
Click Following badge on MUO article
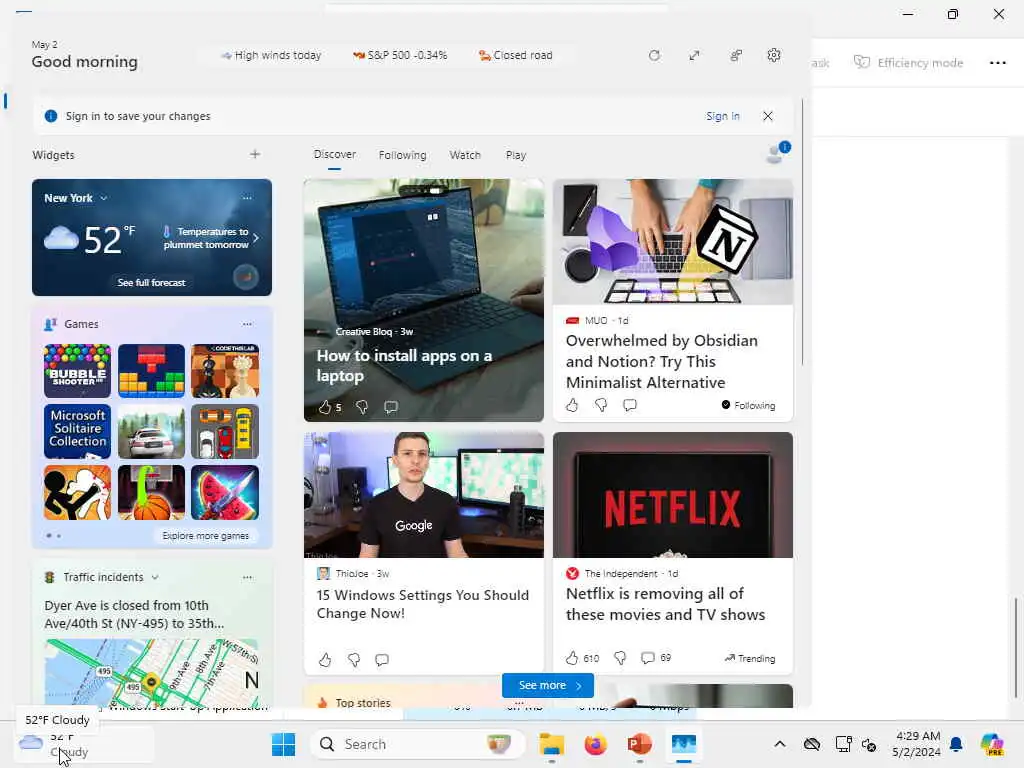[748, 406]
